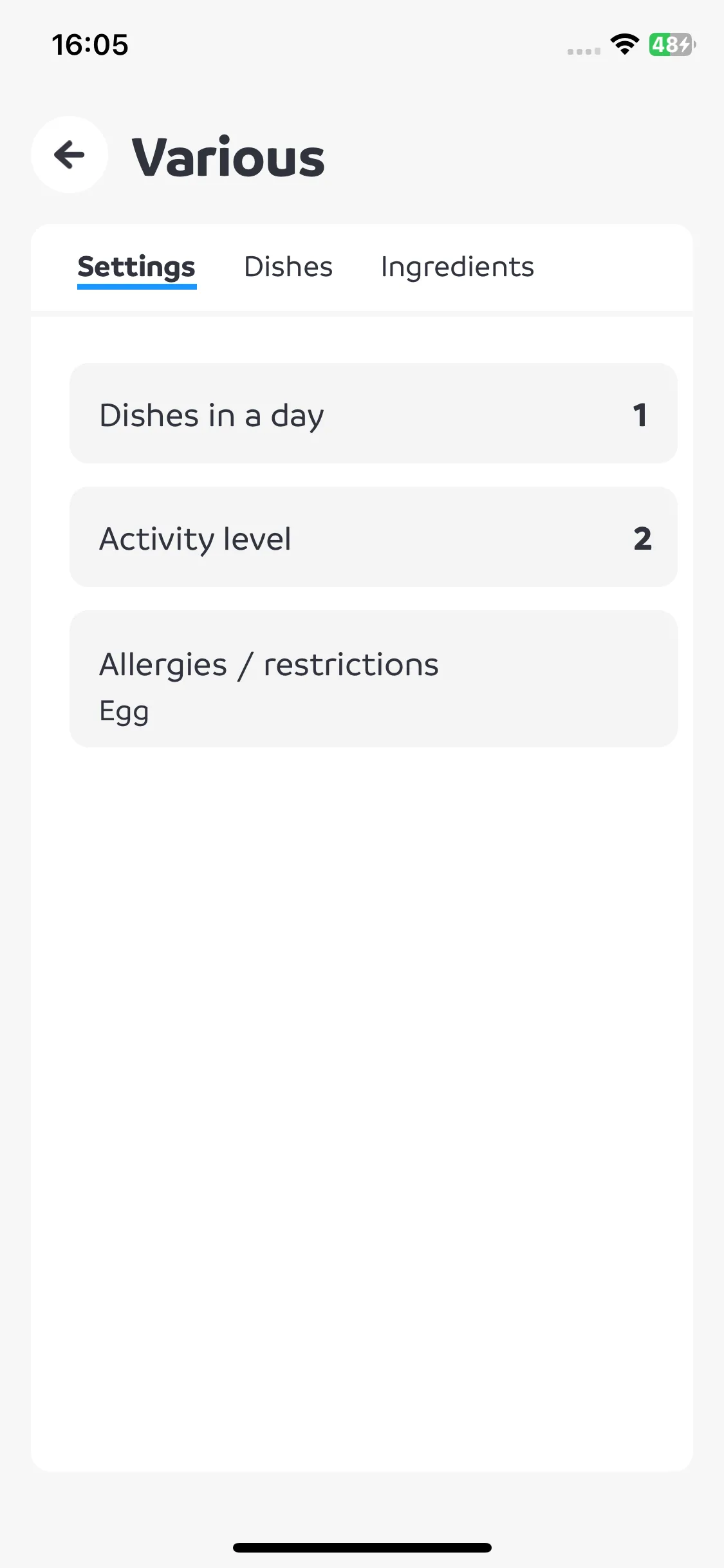Image resolution: width=724 pixels, height=1568 pixels.
Task: Tap the cellular signal dots
Action: (x=584, y=51)
